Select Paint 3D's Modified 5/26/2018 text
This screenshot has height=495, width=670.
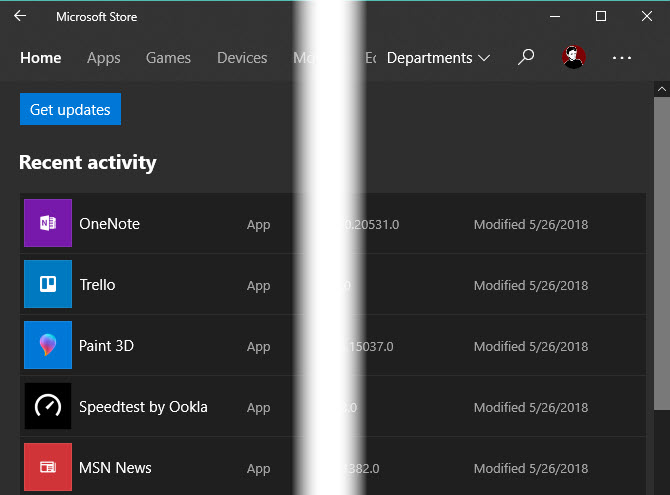(531, 347)
